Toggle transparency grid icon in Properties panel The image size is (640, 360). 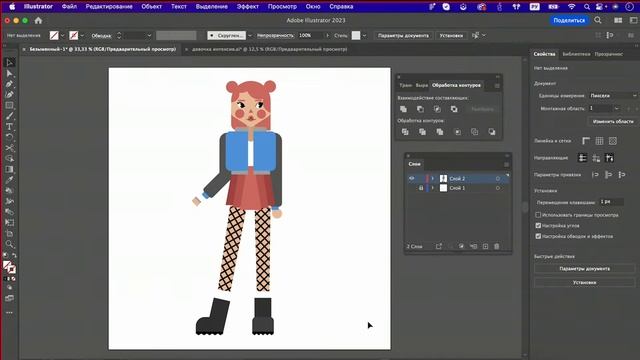pyautogui.click(x=613, y=141)
